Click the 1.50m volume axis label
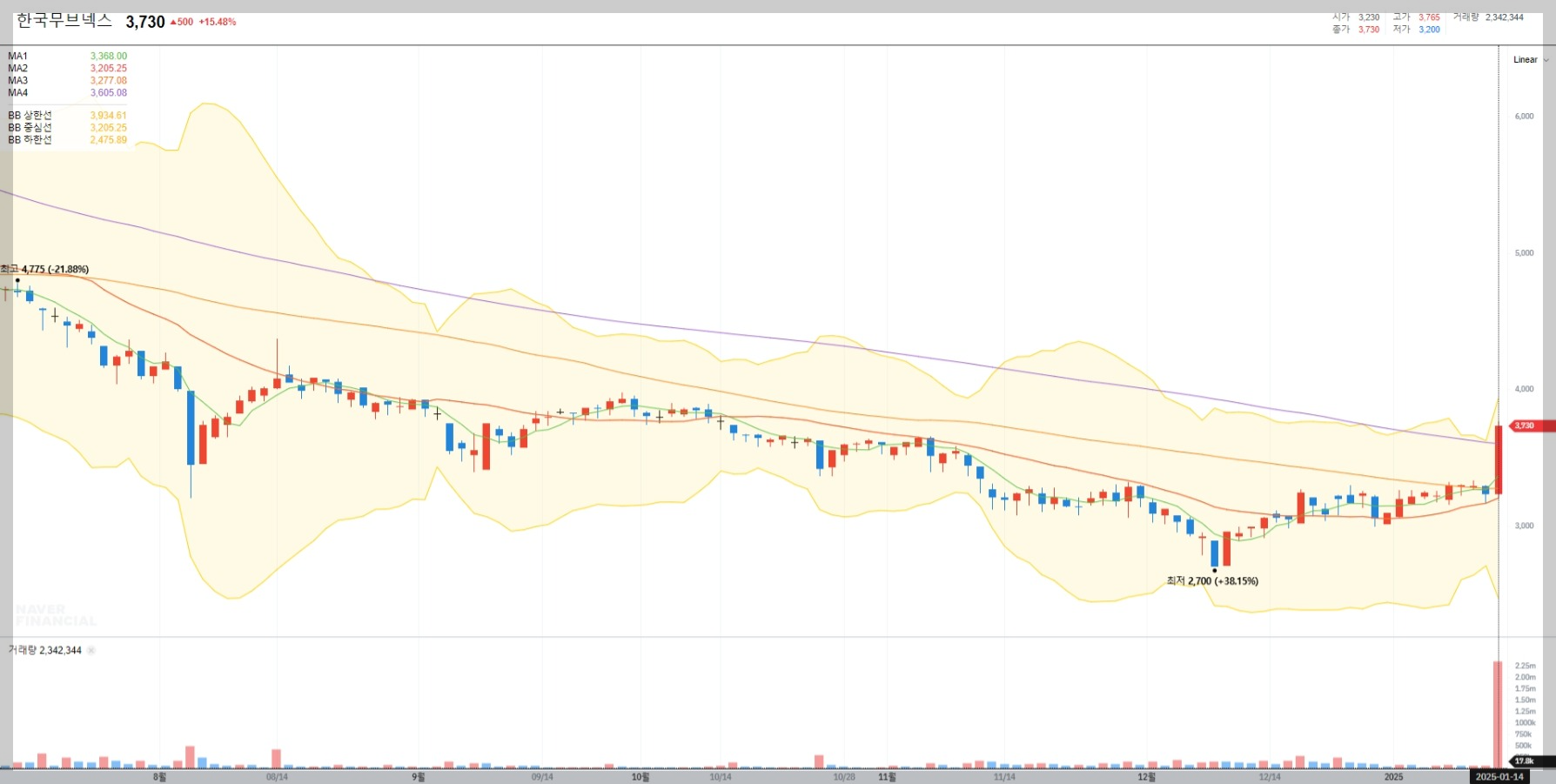The height and width of the screenshot is (784, 1556). pyautogui.click(x=1525, y=700)
